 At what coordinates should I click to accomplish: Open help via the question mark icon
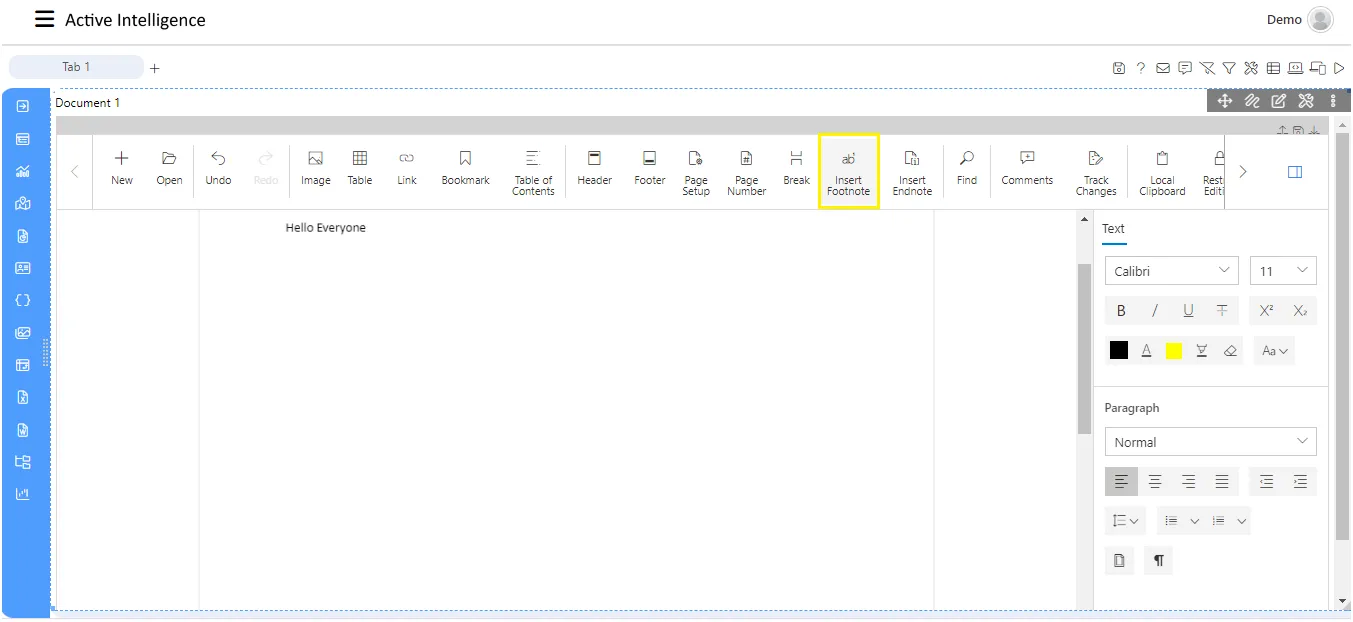pyautogui.click(x=1141, y=68)
